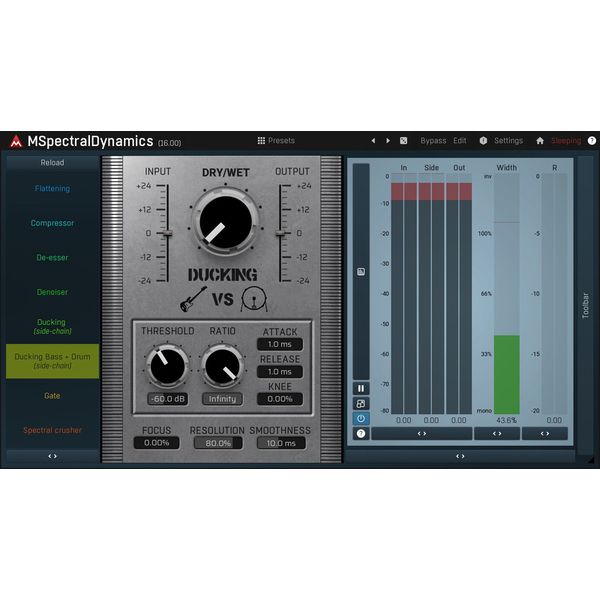
Task: Click the KNEE 0.00% field
Action: (280, 399)
